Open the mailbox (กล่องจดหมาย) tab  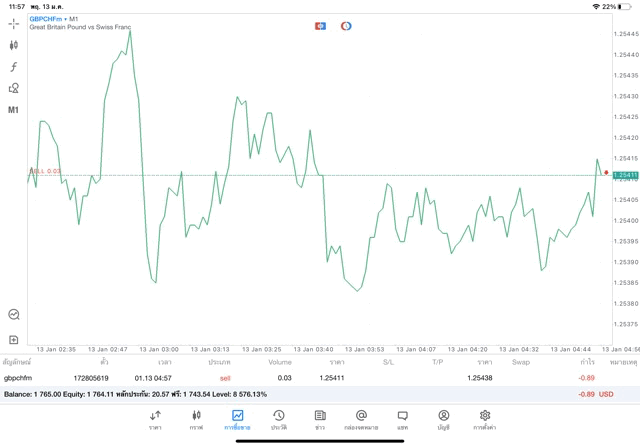pyautogui.click(x=361, y=419)
